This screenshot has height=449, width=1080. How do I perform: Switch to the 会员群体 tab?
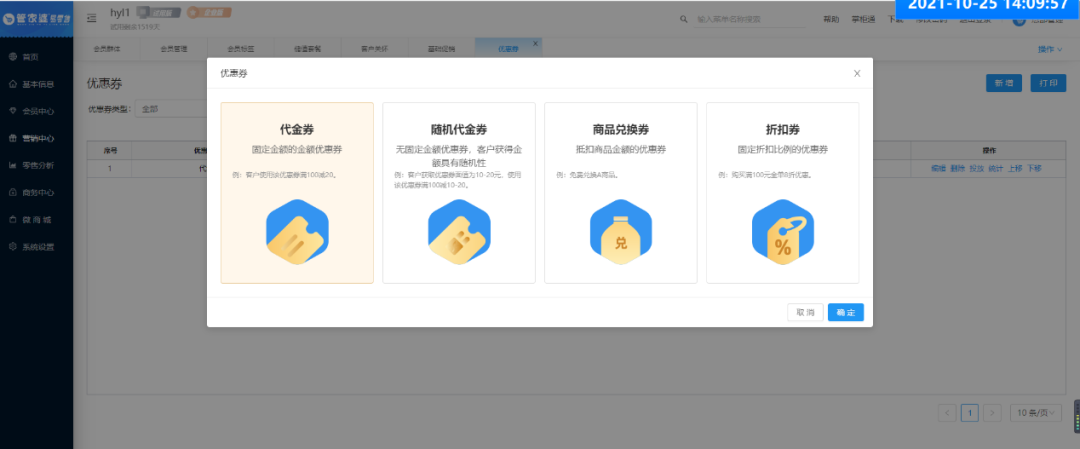tap(107, 49)
